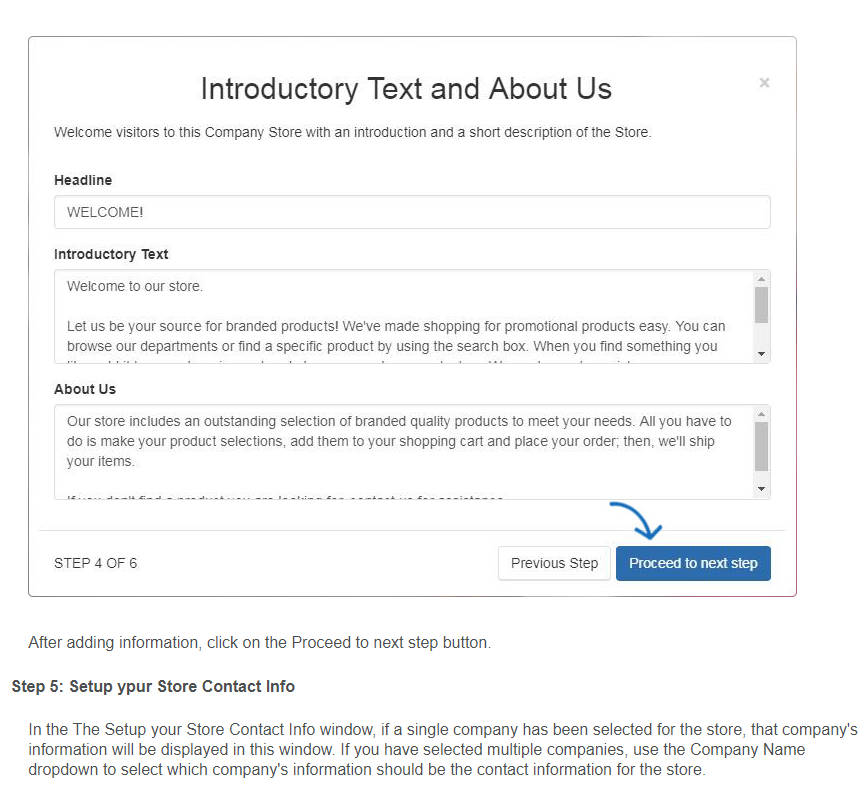
Task: Click the Step 5 Store Contact Info heading
Action: coord(153,686)
